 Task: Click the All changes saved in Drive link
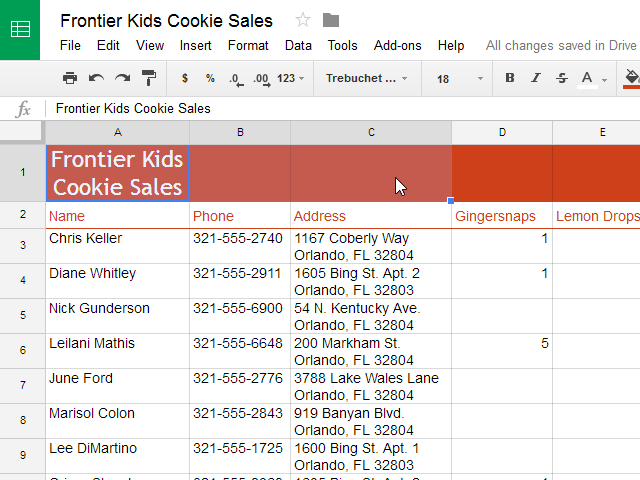point(561,45)
